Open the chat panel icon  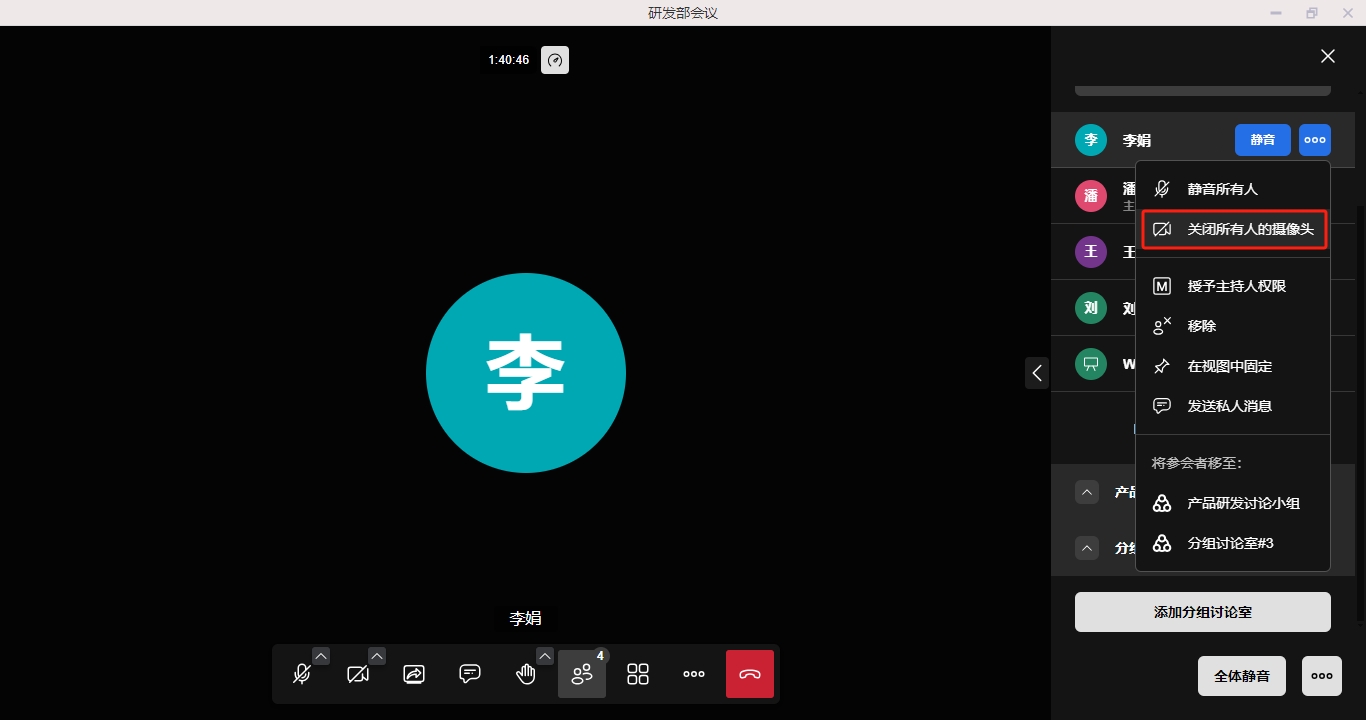click(x=470, y=674)
